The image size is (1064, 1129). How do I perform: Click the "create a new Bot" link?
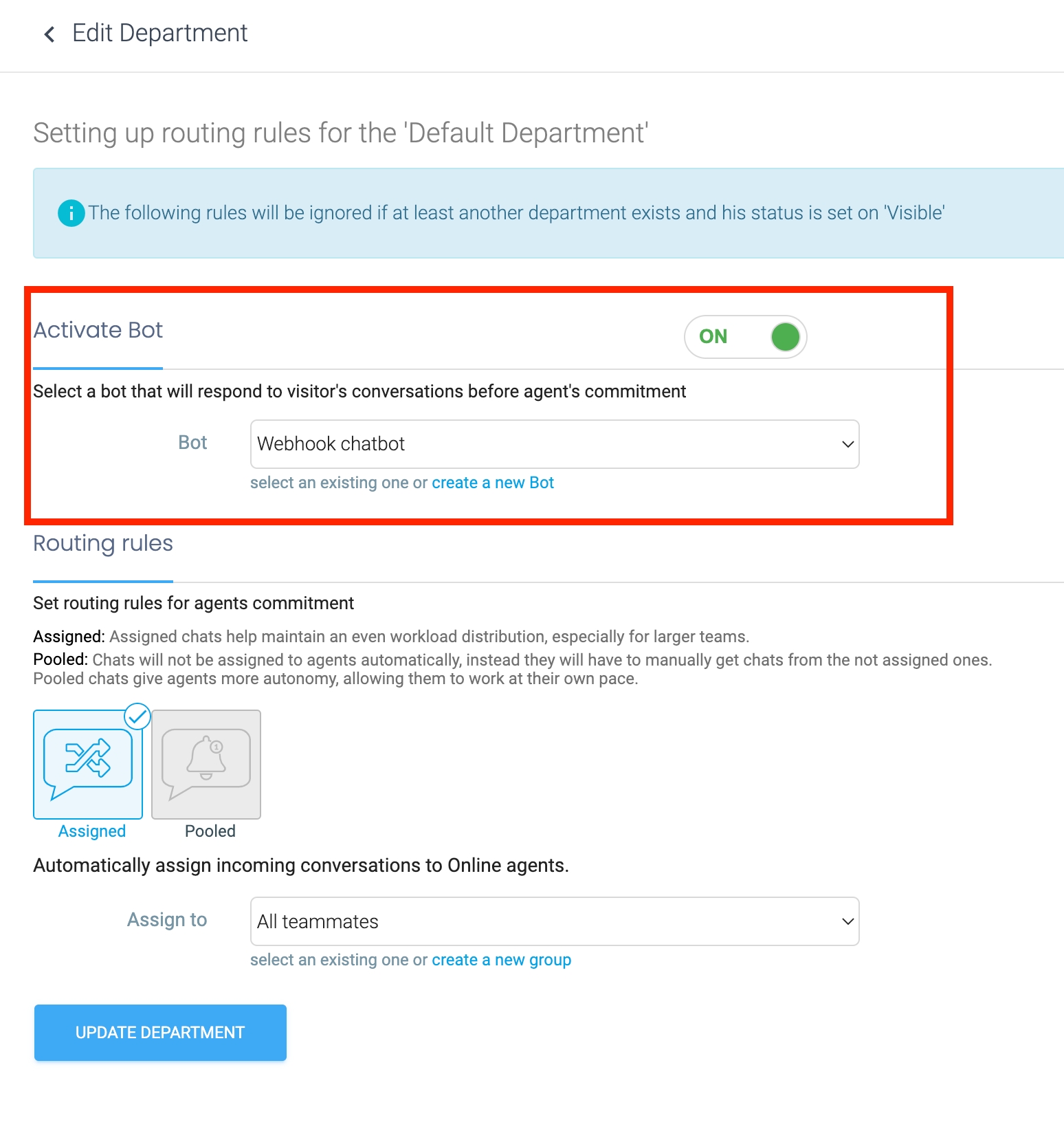click(x=493, y=483)
